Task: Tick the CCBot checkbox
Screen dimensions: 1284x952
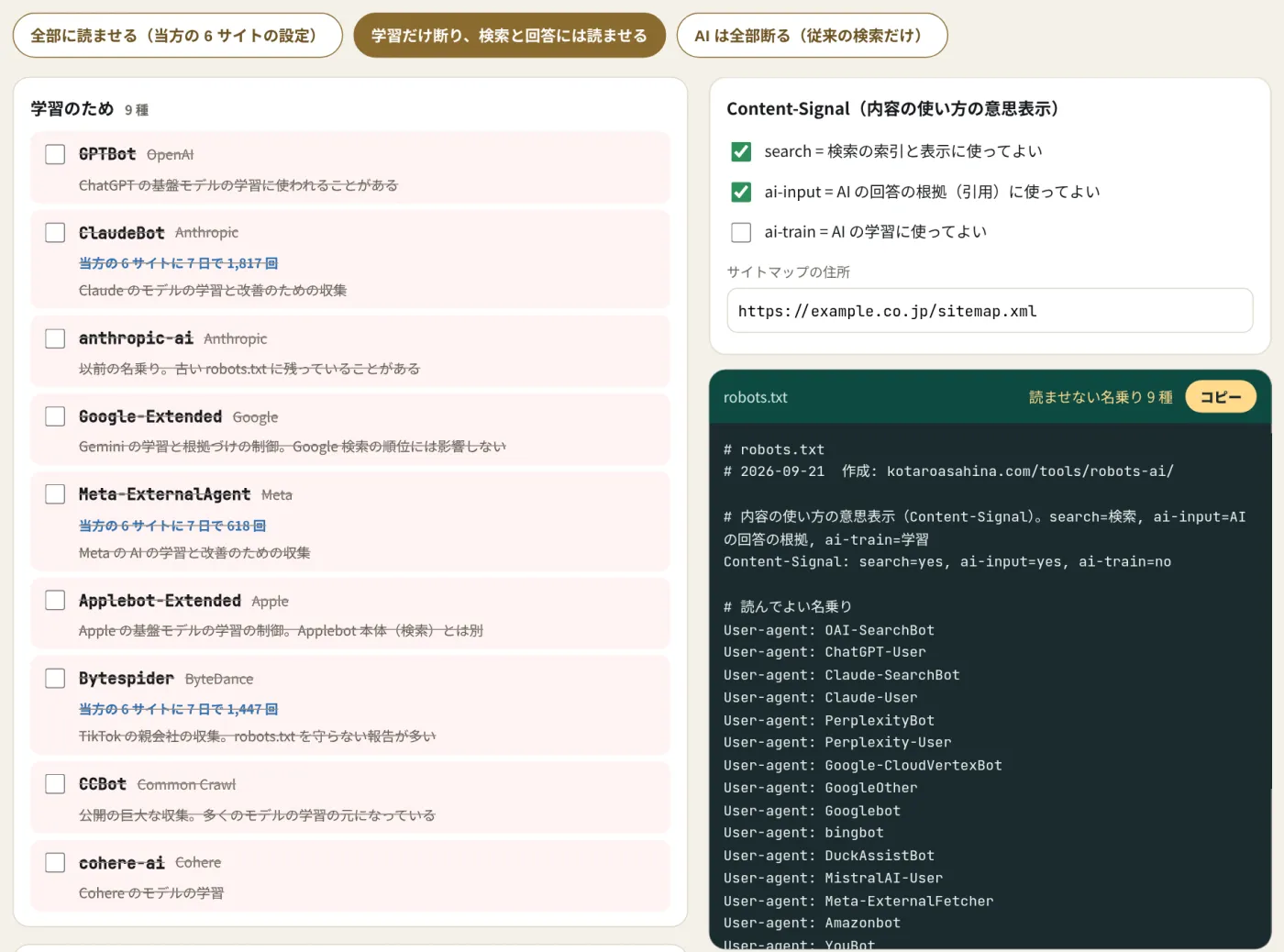Action: [55, 784]
